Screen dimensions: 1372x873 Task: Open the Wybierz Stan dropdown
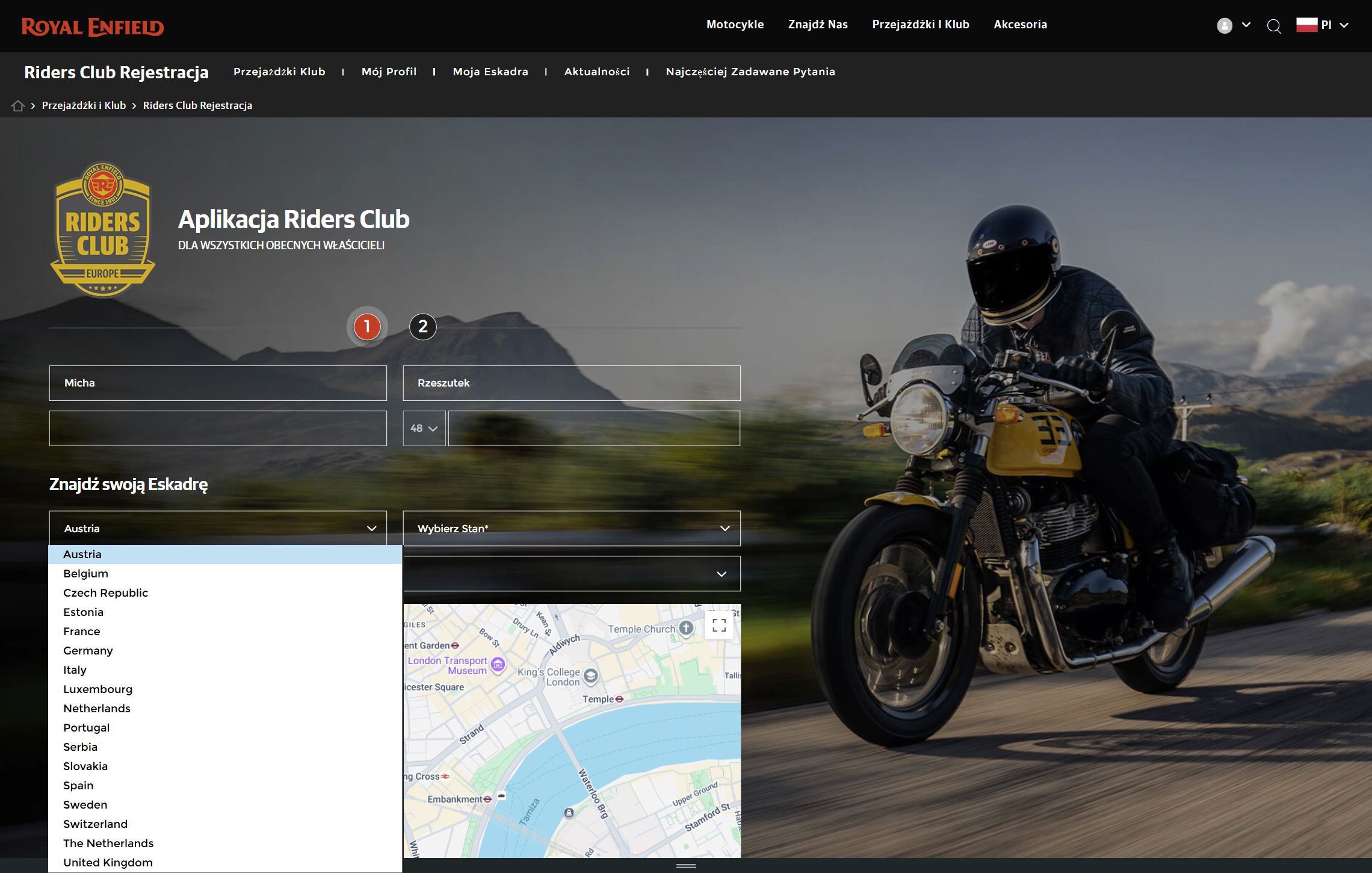572,529
